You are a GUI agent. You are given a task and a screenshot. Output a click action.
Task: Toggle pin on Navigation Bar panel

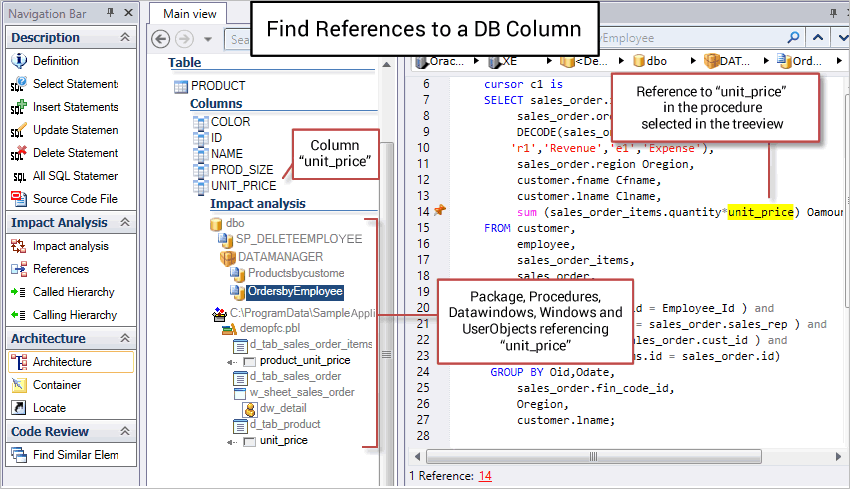pos(111,12)
